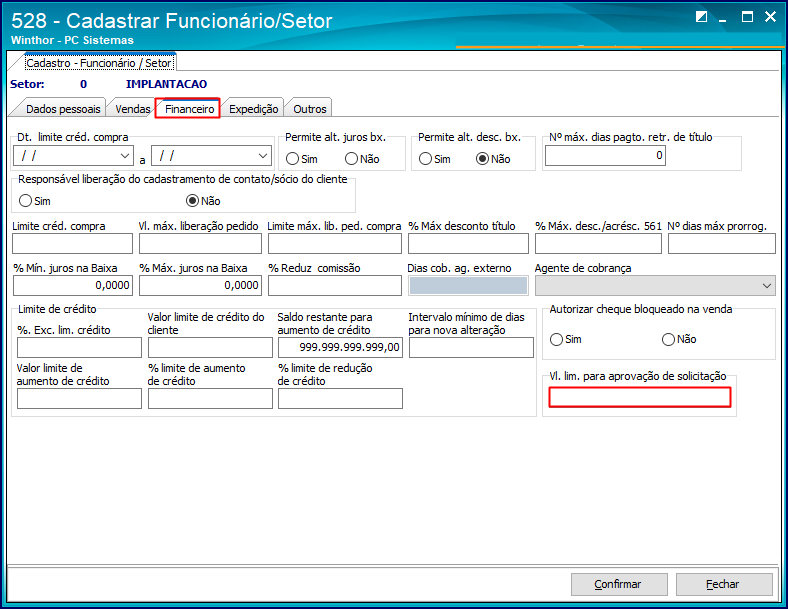Close the Cadastrar Funcionário/Setor window
This screenshot has height=609, width=788.
click(x=770, y=17)
